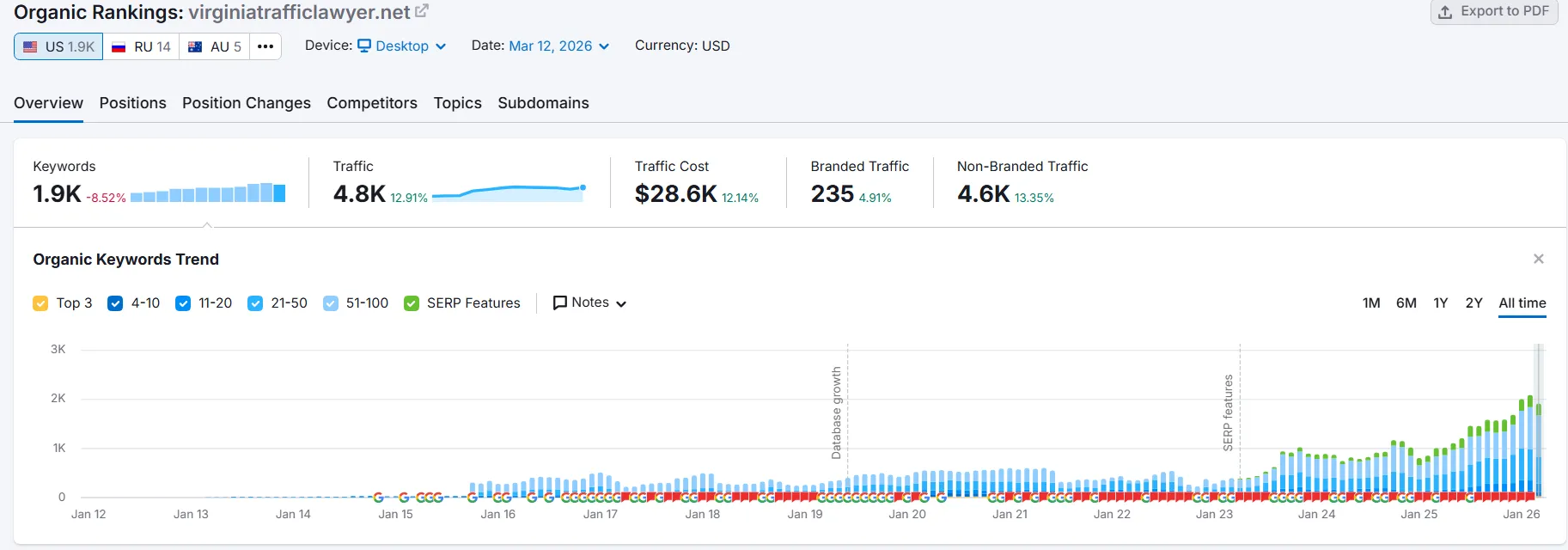Screen dimensions: 1568x550
Task: Set chart range to 1Y
Action: point(1440,303)
